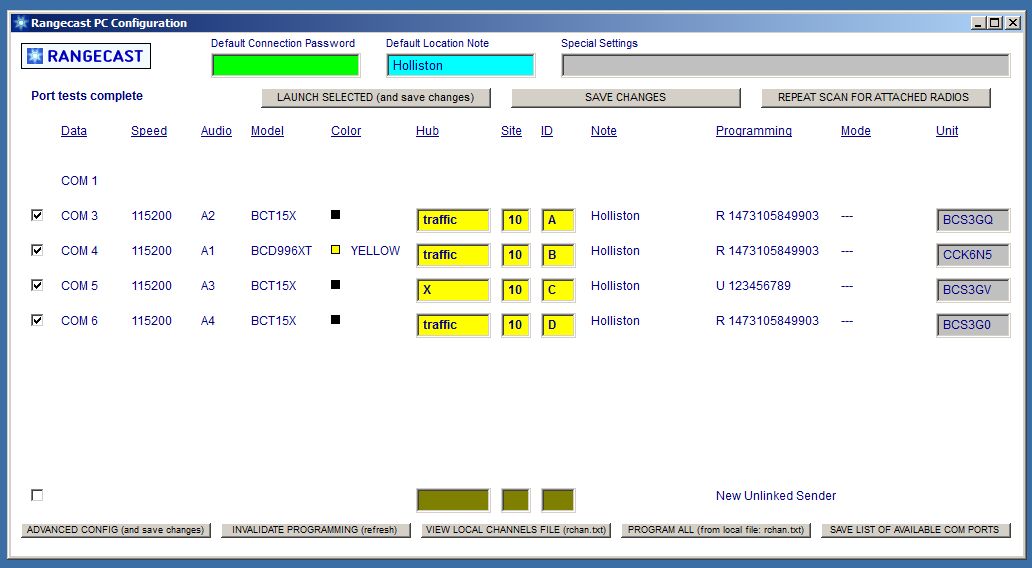Click the Color column header link
This screenshot has height=568, width=1032.
point(346,131)
